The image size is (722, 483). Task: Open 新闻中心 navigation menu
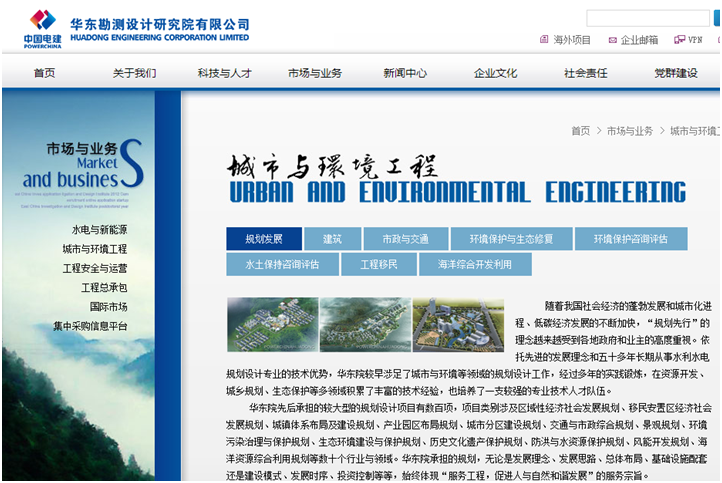click(x=404, y=73)
